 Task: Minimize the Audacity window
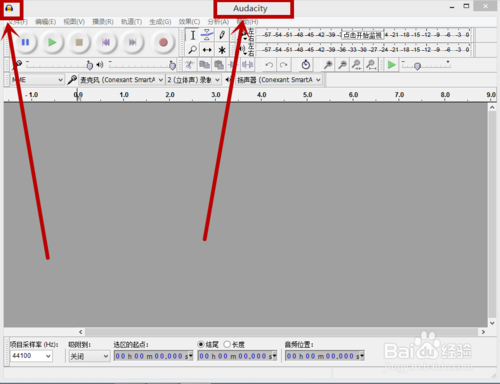[452, 7]
